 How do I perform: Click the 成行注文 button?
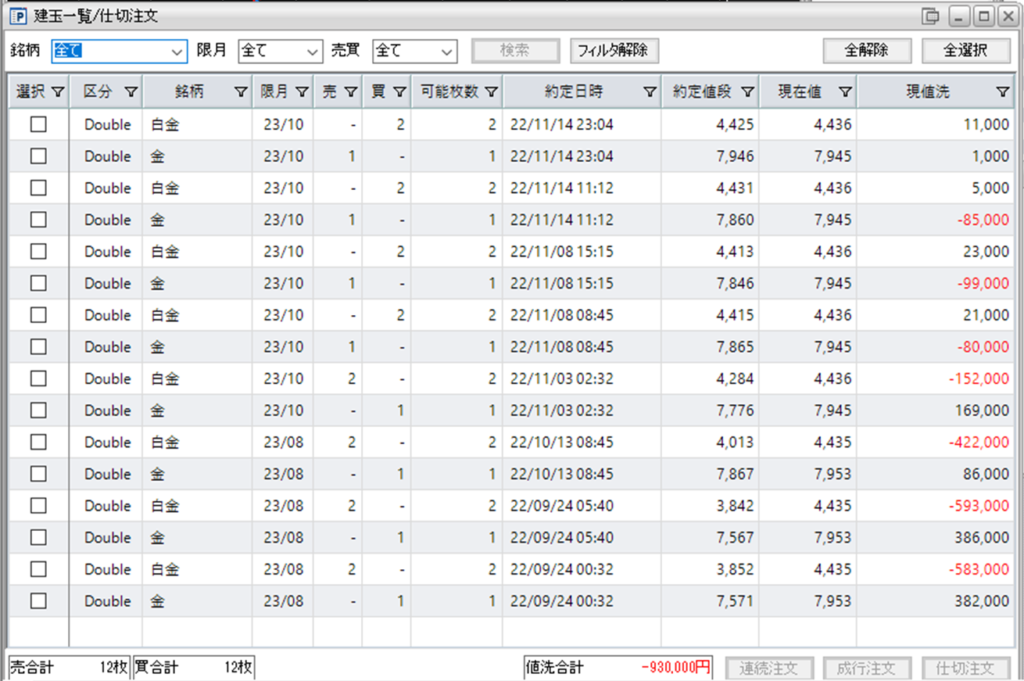pos(867,668)
